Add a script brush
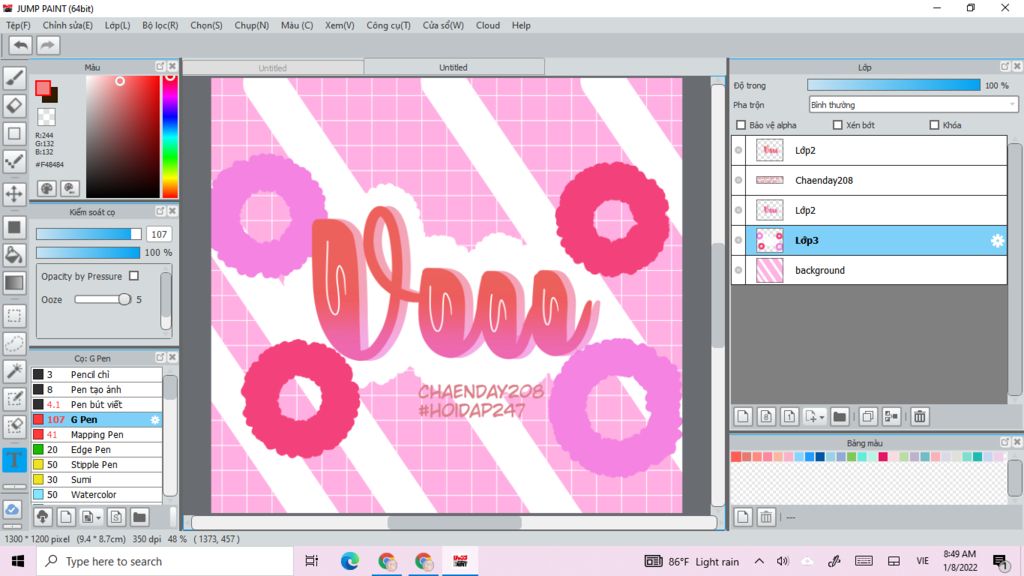The height and width of the screenshot is (576, 1024). (116, 517)
